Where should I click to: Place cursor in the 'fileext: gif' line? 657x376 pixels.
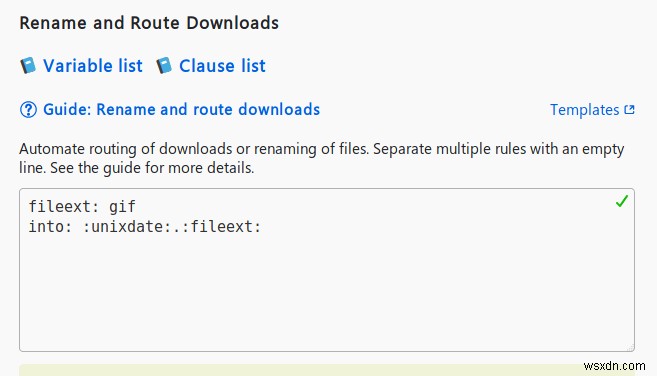tap(82, 207)
